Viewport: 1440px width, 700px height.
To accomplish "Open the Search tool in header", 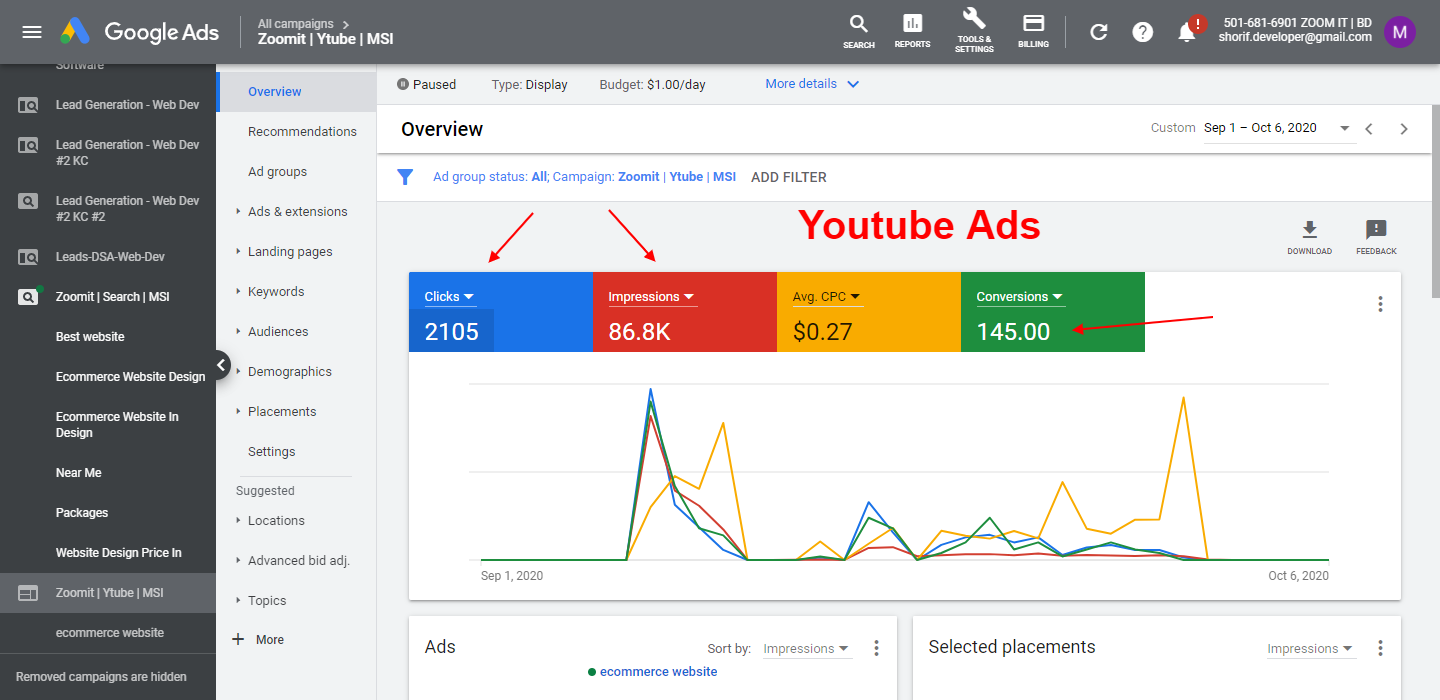I will [x=858, y=31].
